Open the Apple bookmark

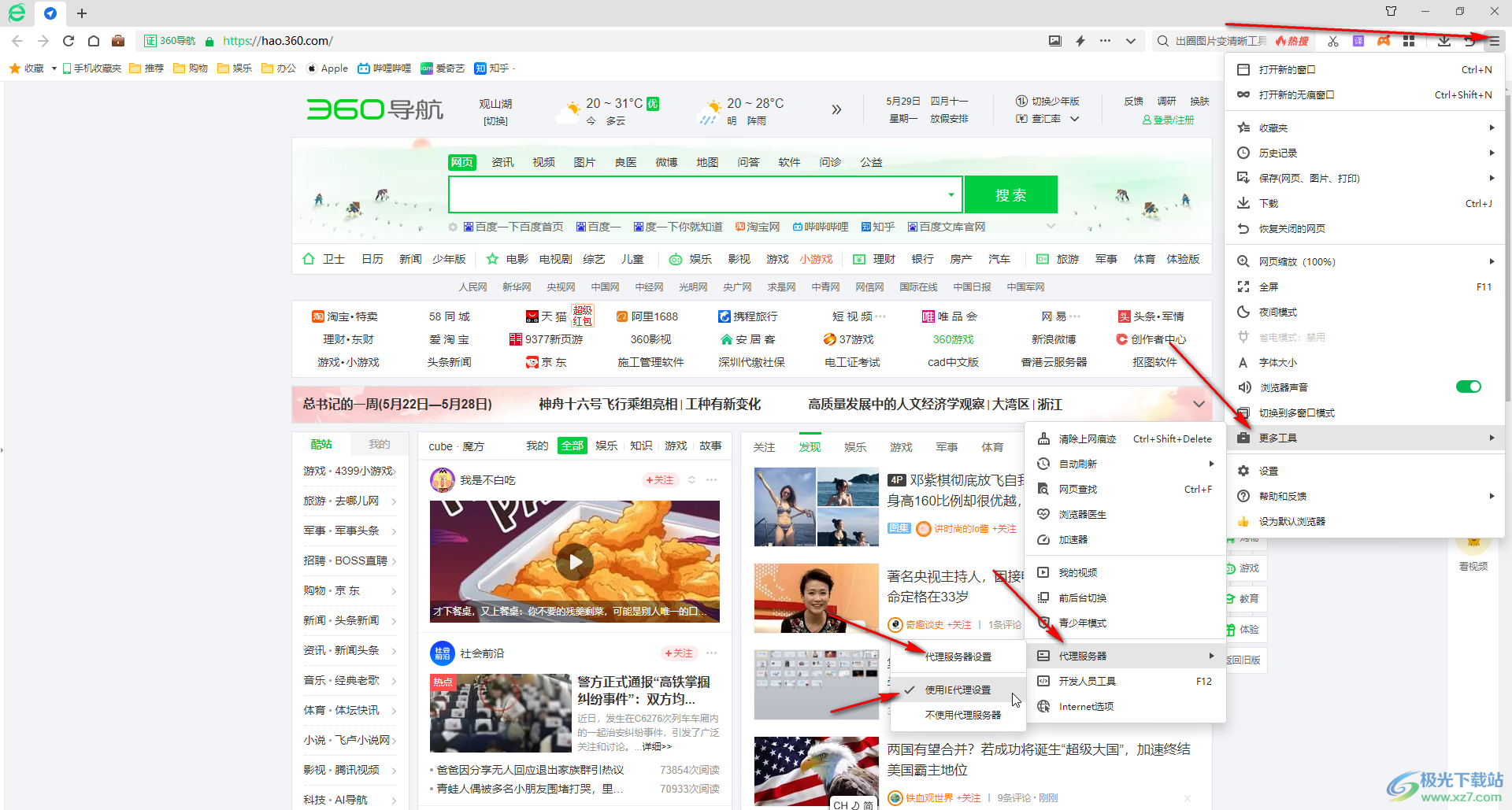click(x=327, y=68)
